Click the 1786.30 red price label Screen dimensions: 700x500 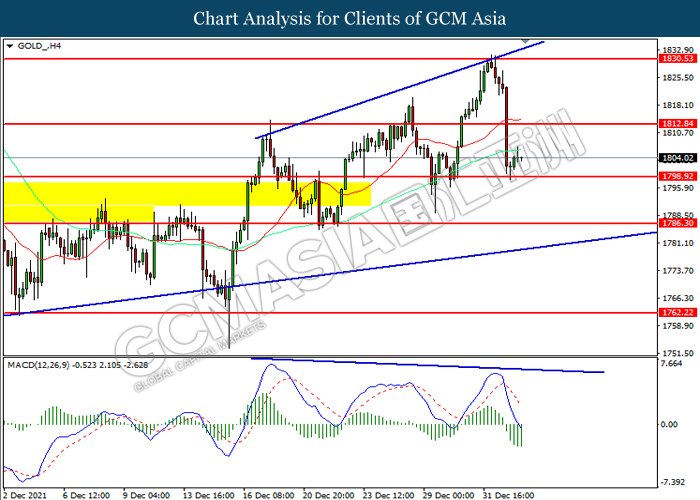(x=678, y=223)
